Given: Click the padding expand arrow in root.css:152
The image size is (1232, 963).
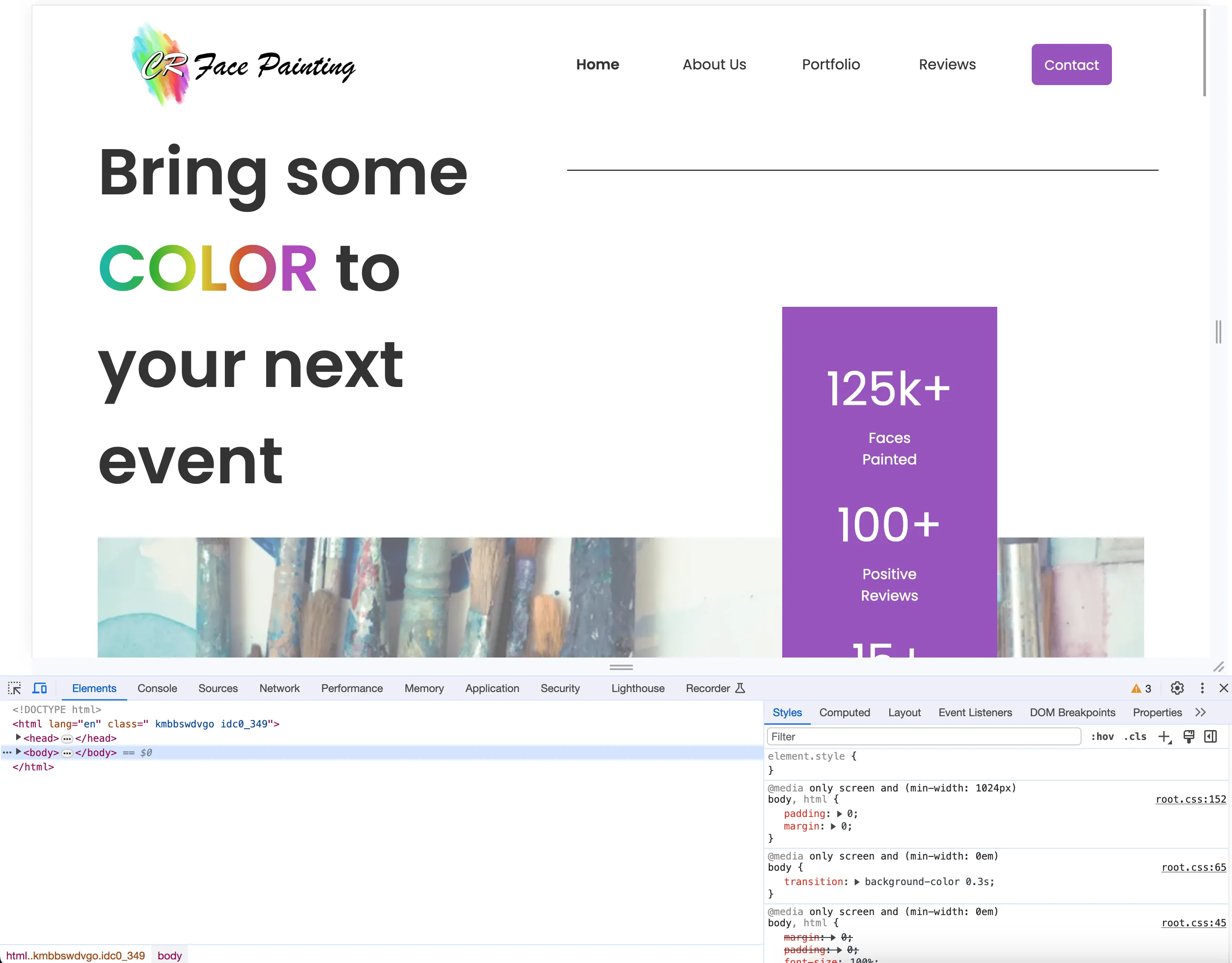Looking at the screenshot, I should [x=840, y=813].
